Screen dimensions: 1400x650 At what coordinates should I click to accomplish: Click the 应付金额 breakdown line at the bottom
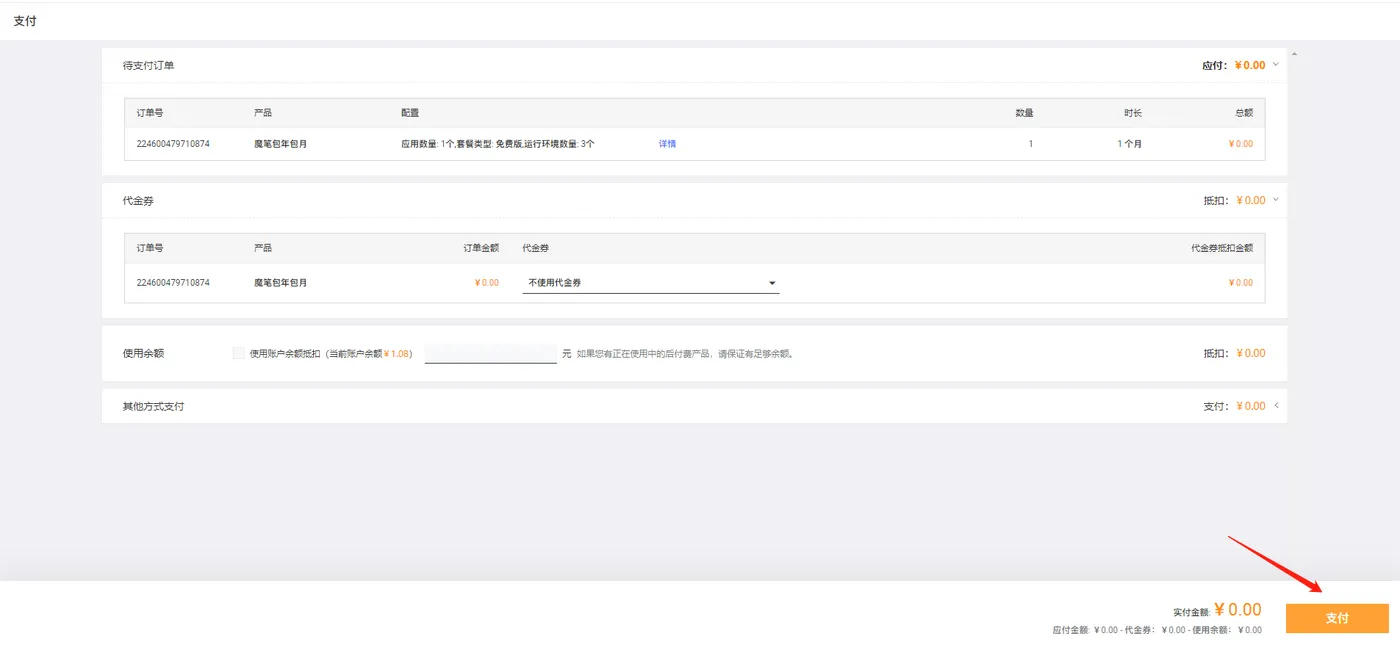click(x=1157, y=630)
